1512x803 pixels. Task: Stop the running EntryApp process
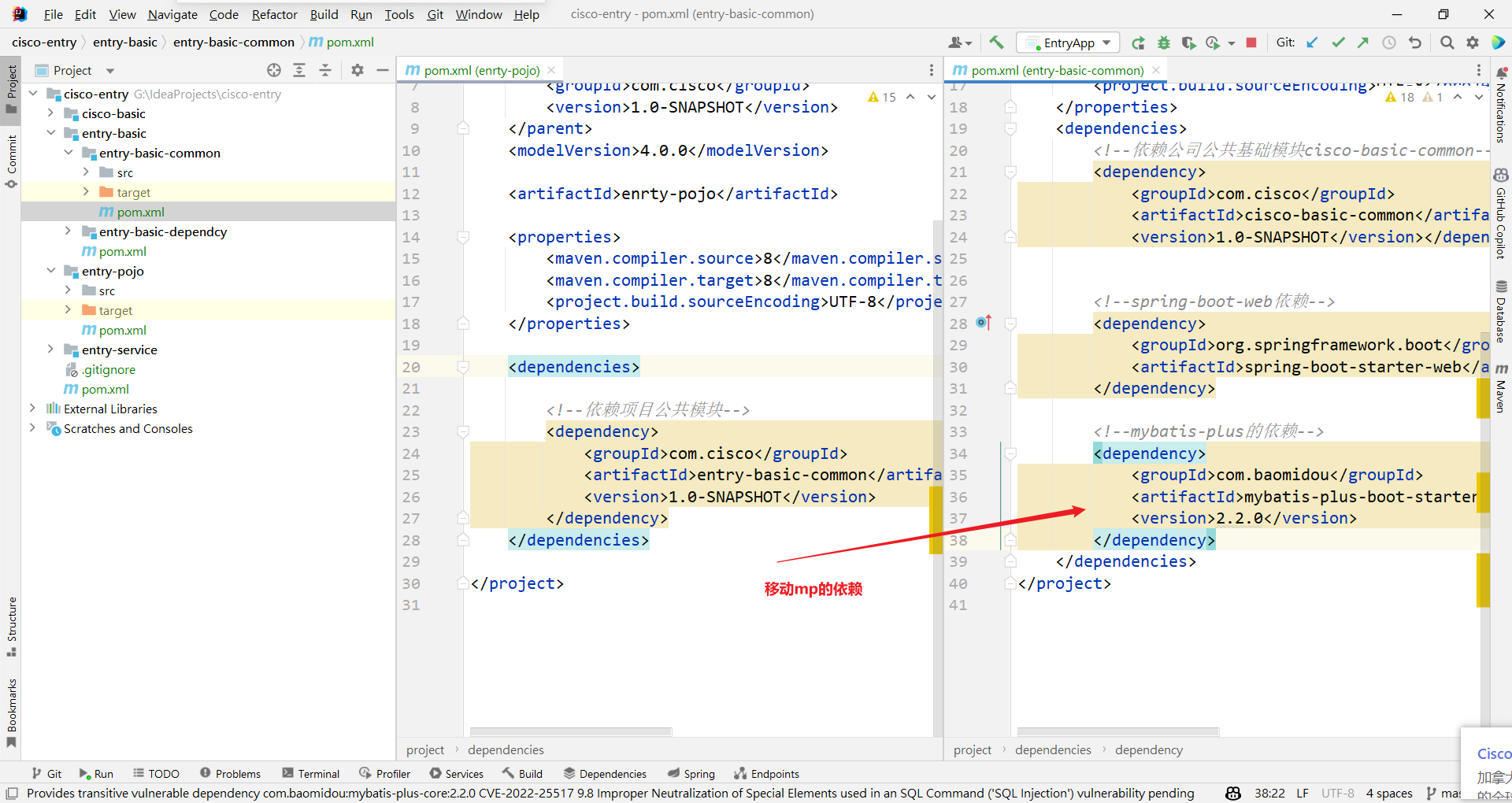[x=1250, y=43]
